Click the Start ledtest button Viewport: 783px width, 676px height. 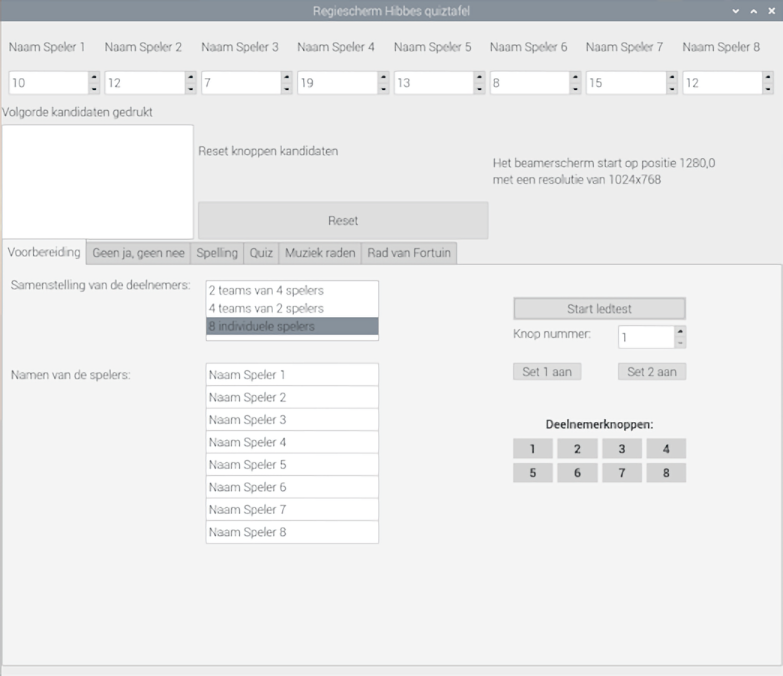click(x=599, y=308)
